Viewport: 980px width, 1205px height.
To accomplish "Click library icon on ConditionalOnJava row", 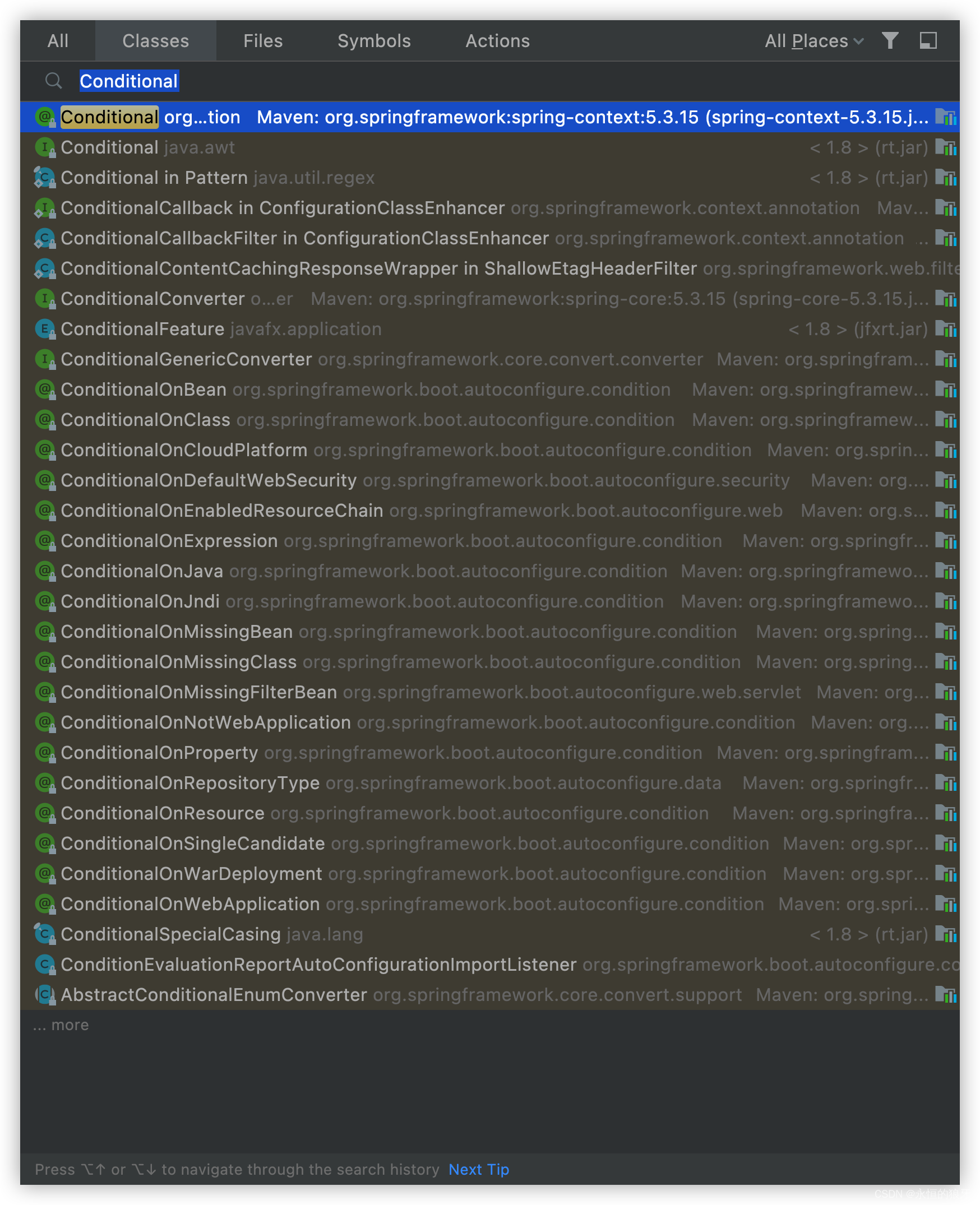I will (x=946, y=571).
